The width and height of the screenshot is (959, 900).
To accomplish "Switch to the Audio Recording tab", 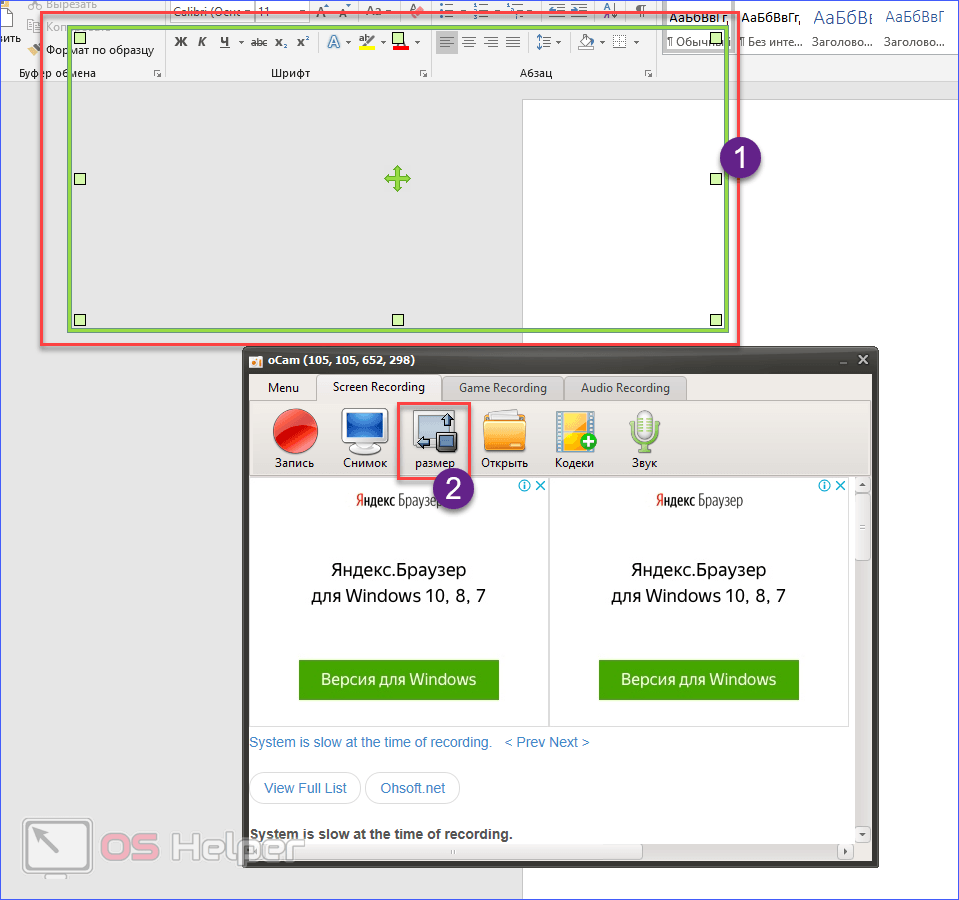I will [625, 388].
